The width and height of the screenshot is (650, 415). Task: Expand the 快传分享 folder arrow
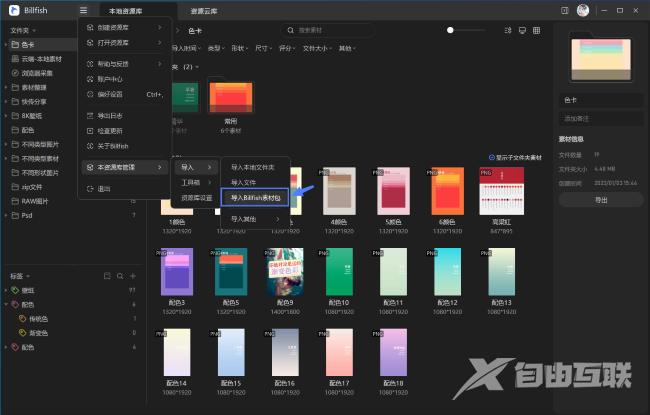tap(6, 102)
